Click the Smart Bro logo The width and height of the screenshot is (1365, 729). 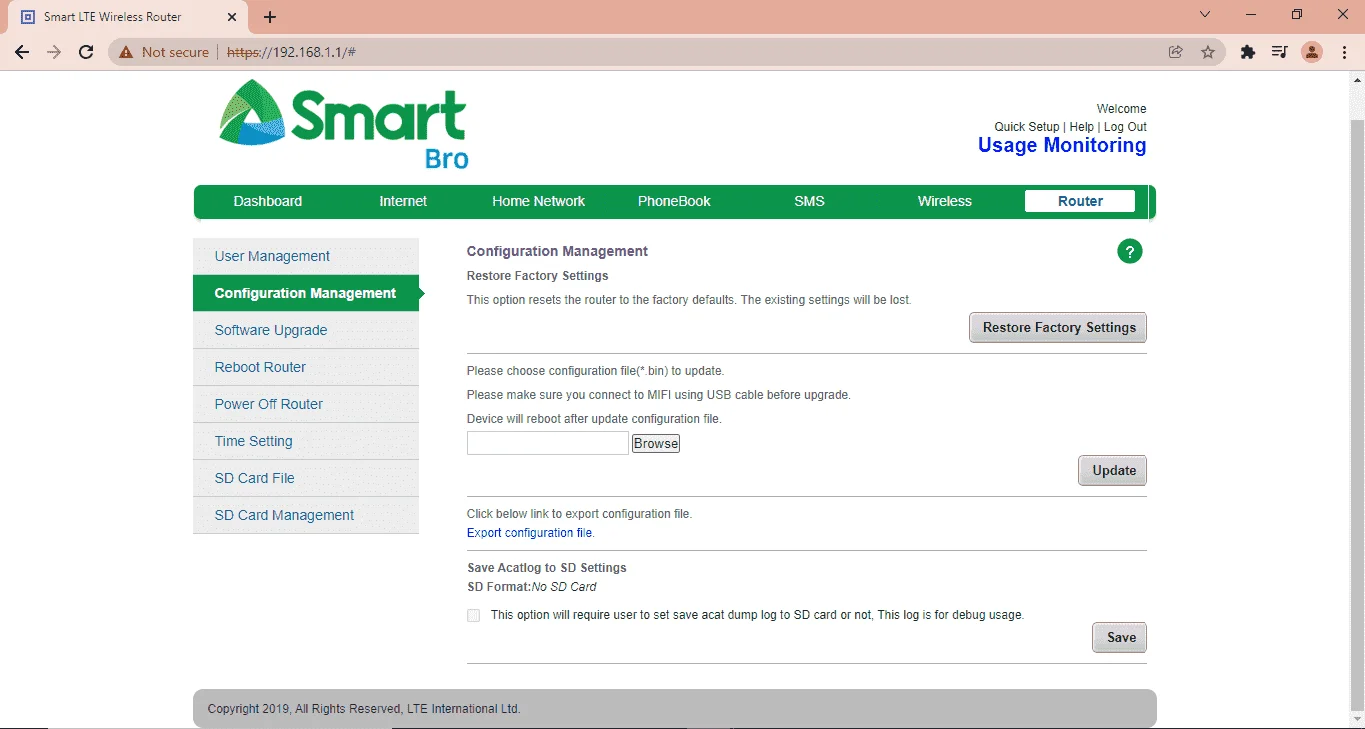pos(343,125)
